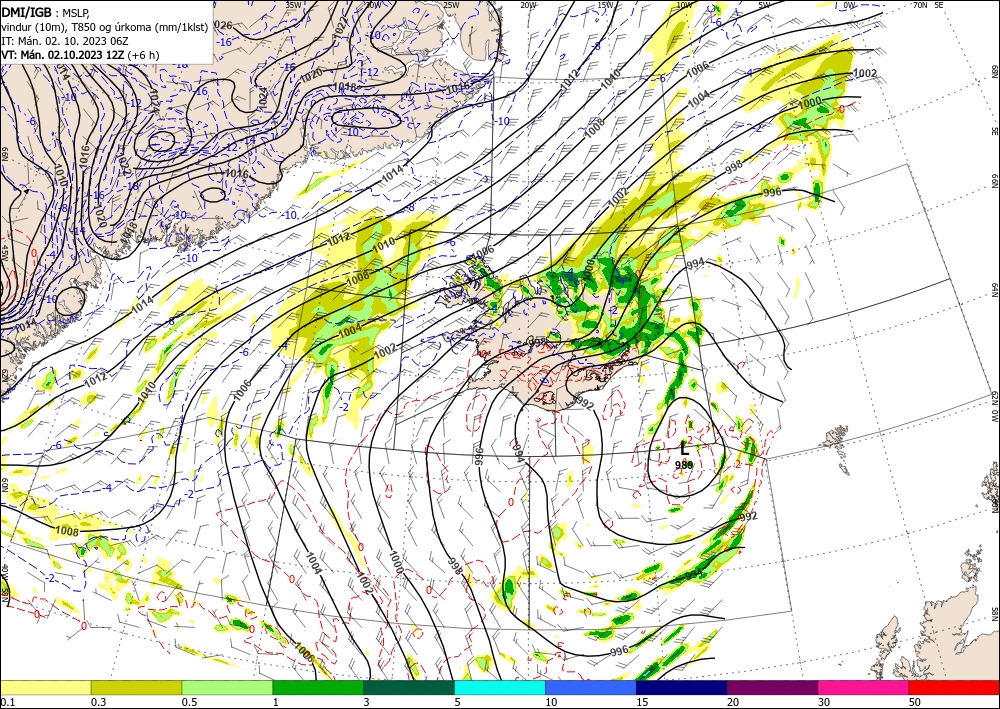Click the legend value '0.3'
The width and height of the screenshot is (1000, 709).
click(x=98, y=702)
